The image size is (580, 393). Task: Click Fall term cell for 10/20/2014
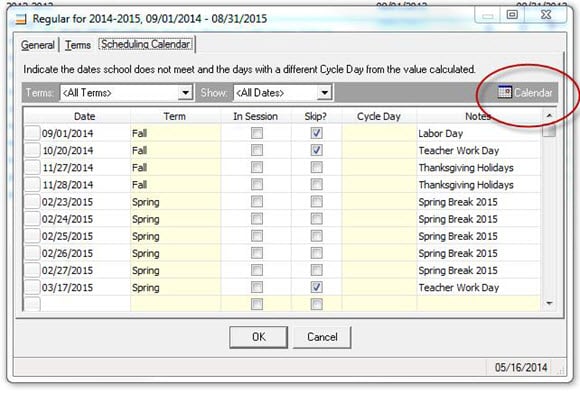click(175, 151)
